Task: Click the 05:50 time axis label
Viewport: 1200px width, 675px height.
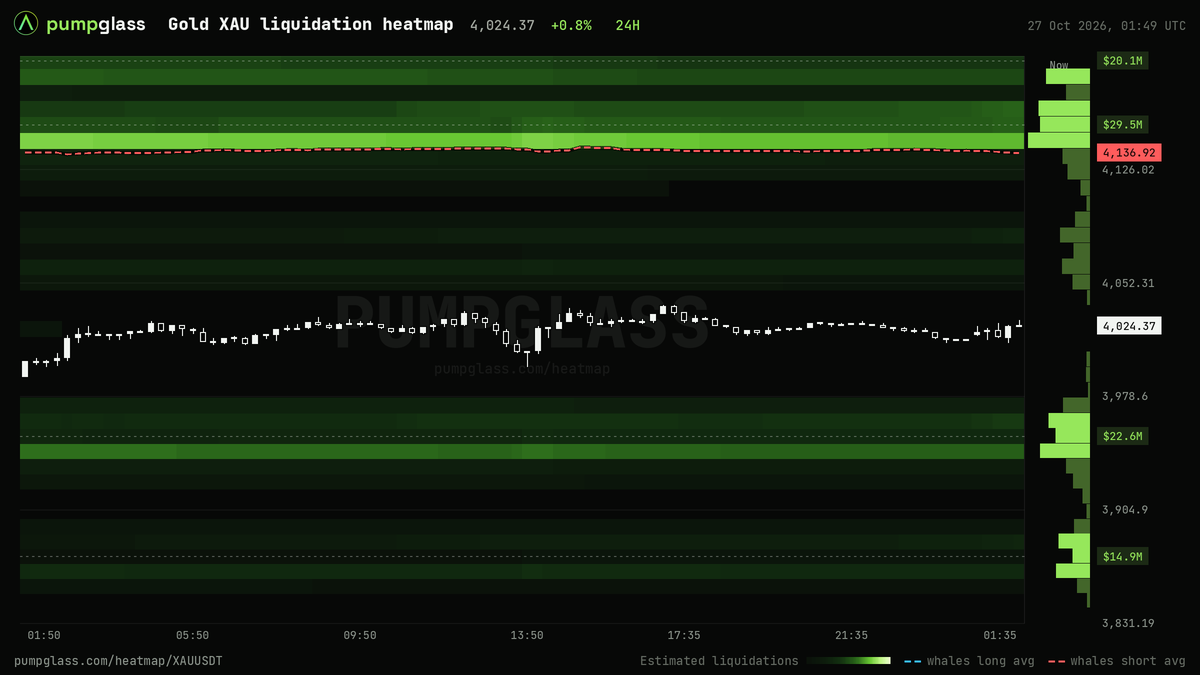Action: (x=192, y=635)
